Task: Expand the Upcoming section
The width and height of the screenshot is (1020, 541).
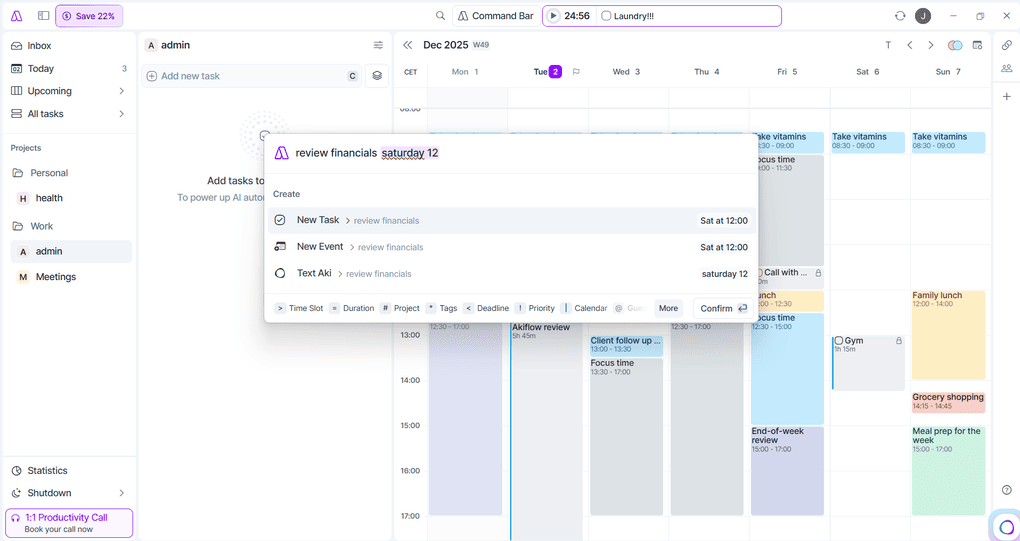Action: 122,91
